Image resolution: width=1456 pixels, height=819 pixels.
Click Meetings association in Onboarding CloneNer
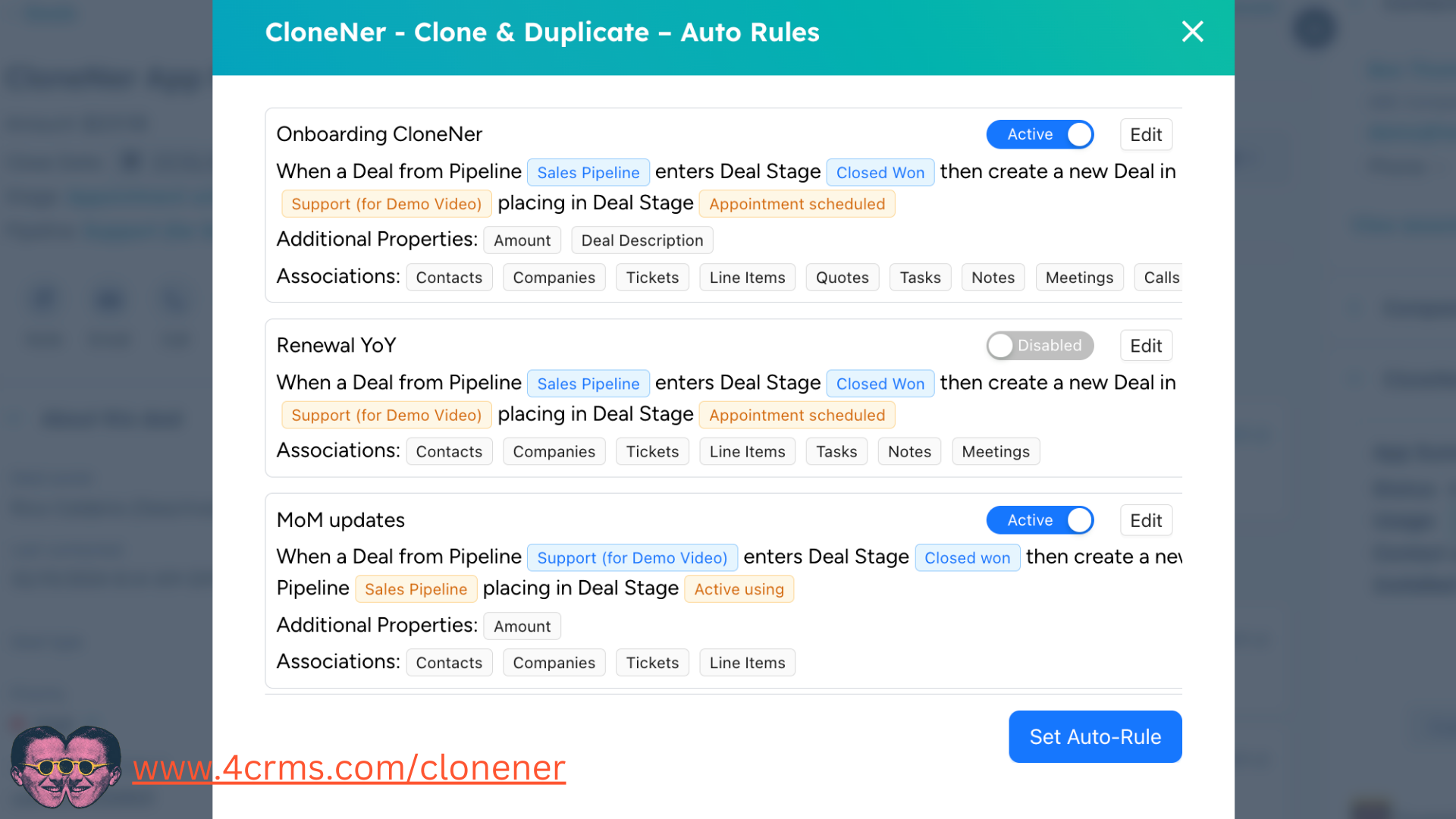pos(1079,278)
